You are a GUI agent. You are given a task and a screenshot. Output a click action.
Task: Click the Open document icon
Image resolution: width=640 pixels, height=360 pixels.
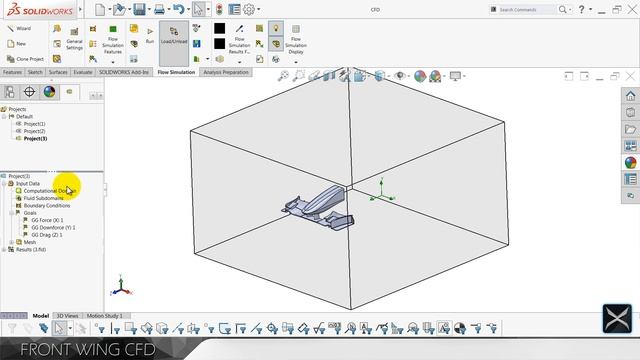pos(119,9)
